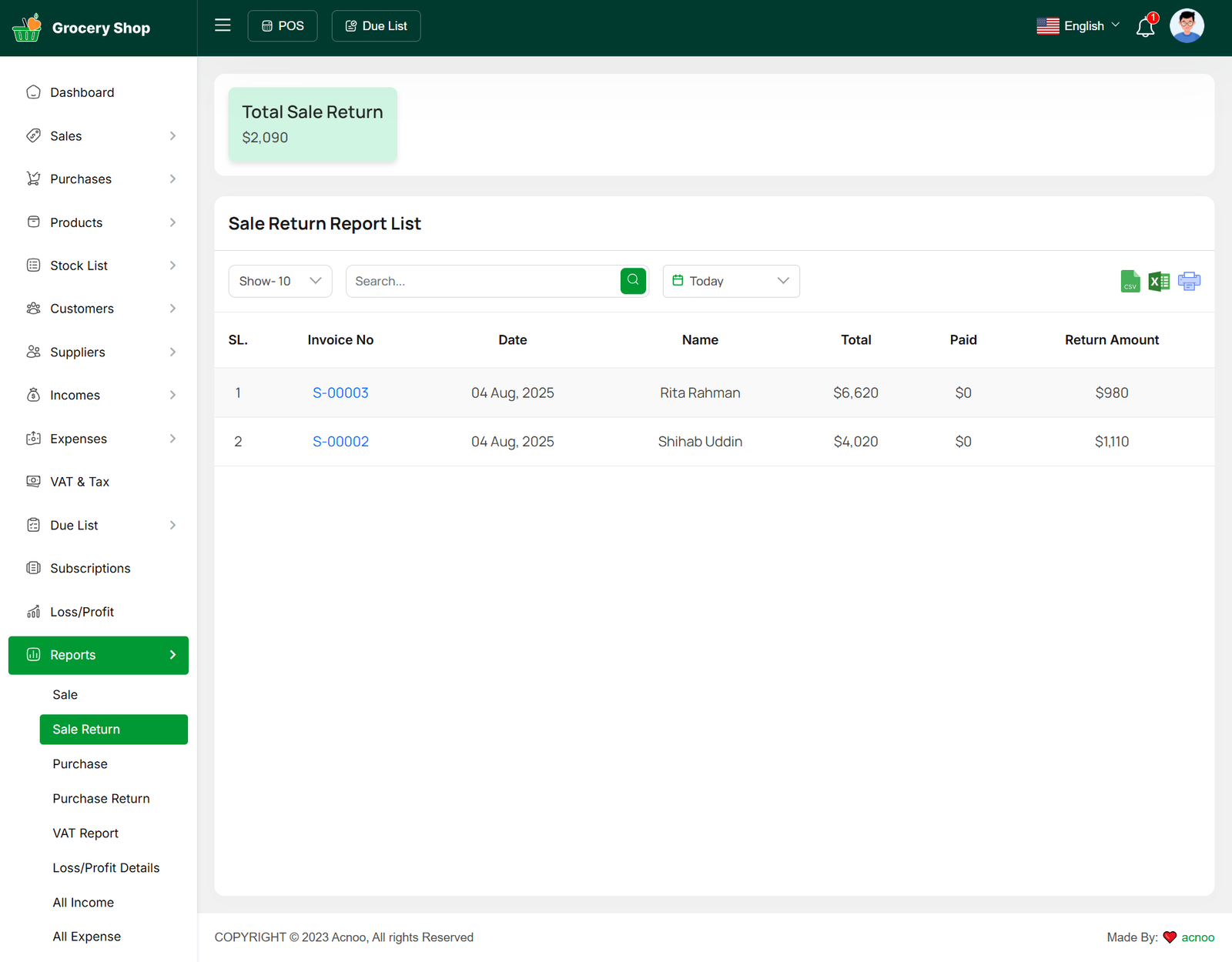
Task: Go to Dashboard in sidebar
Action: 82,92
